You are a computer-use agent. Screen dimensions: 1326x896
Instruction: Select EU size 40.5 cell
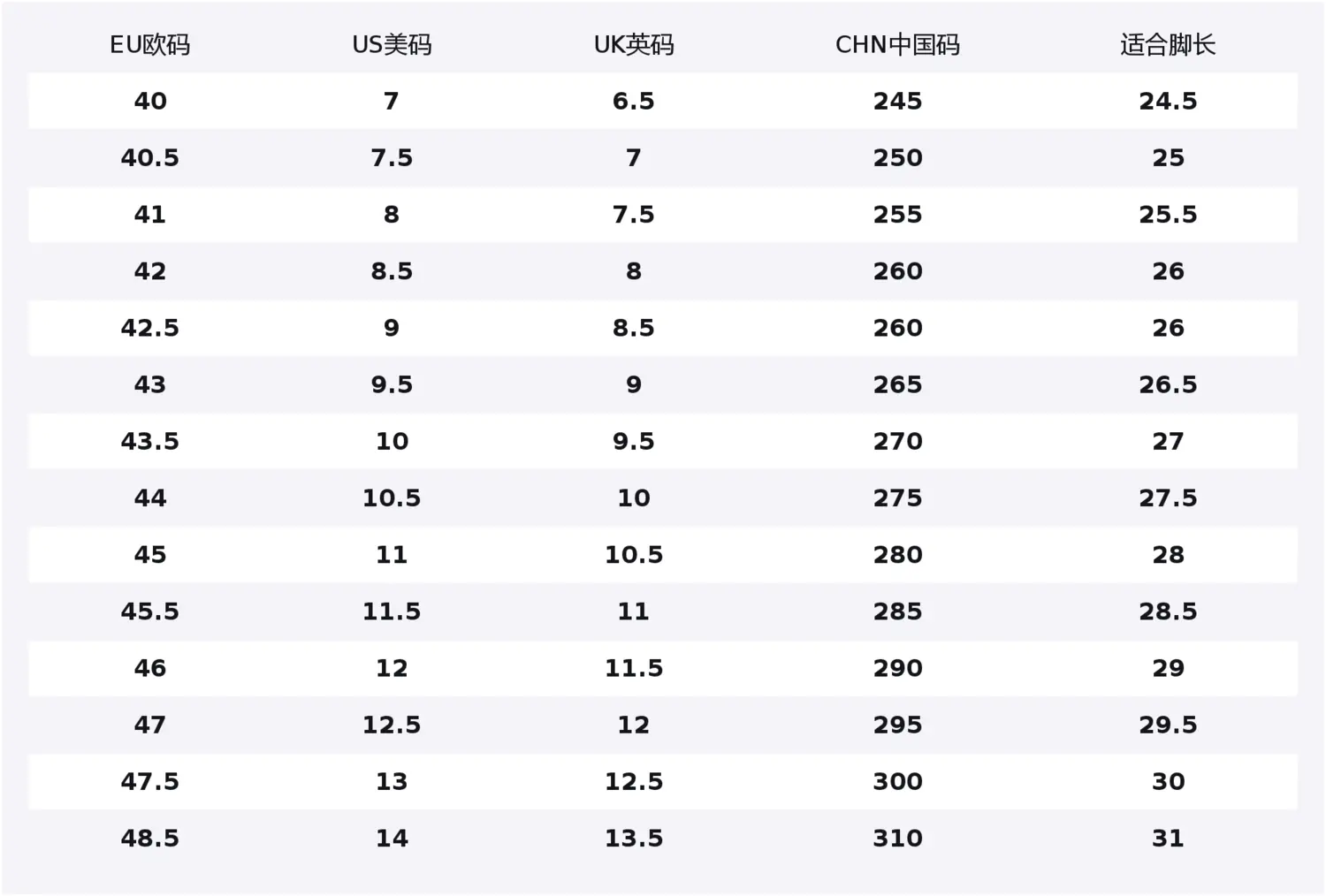coord(150,158)
